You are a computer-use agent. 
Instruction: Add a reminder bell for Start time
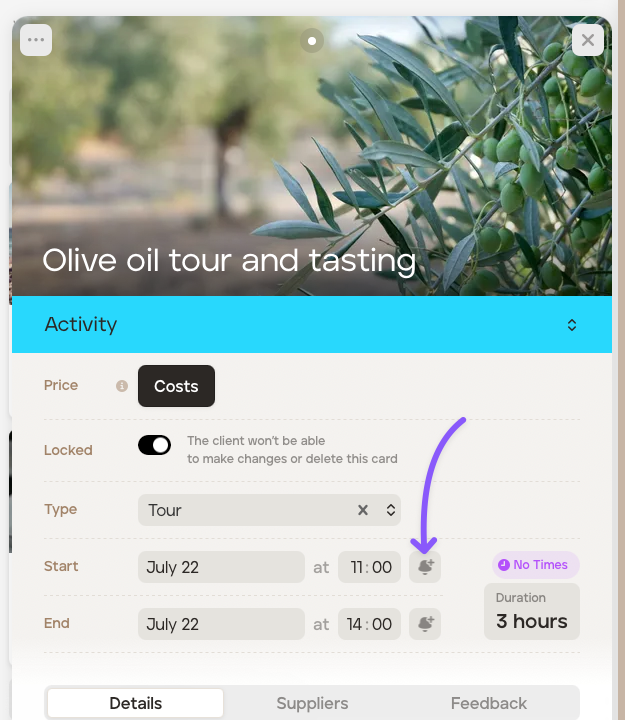[x=425, y=567]
